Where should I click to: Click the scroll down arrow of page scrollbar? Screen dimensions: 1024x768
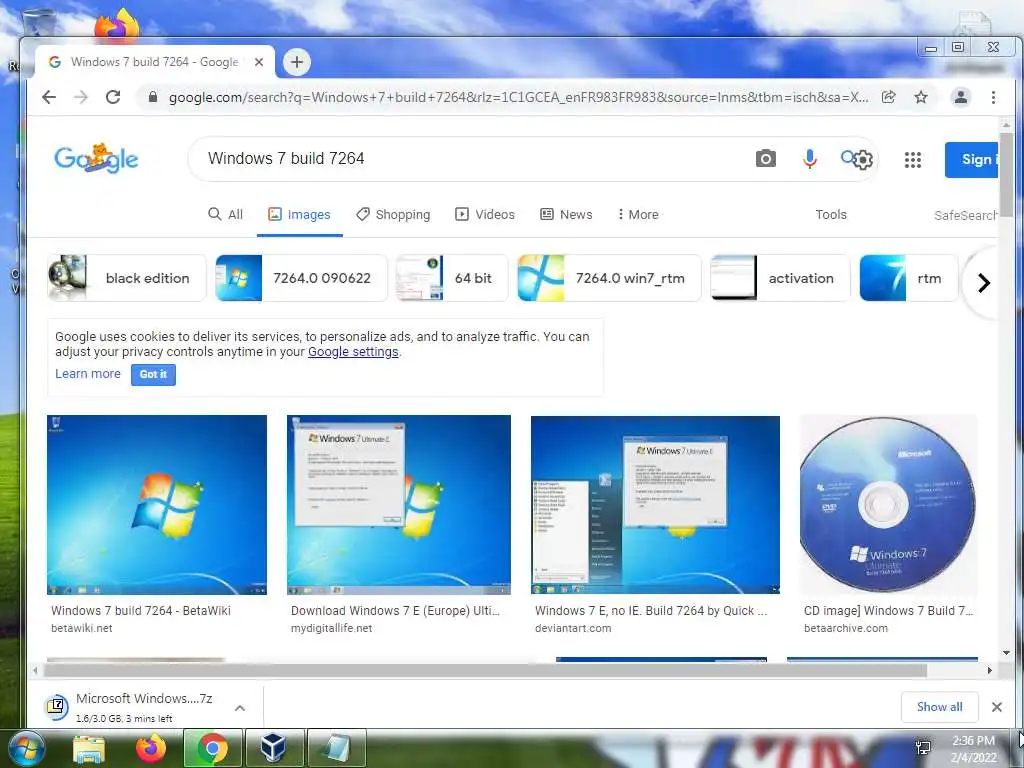1006,652
